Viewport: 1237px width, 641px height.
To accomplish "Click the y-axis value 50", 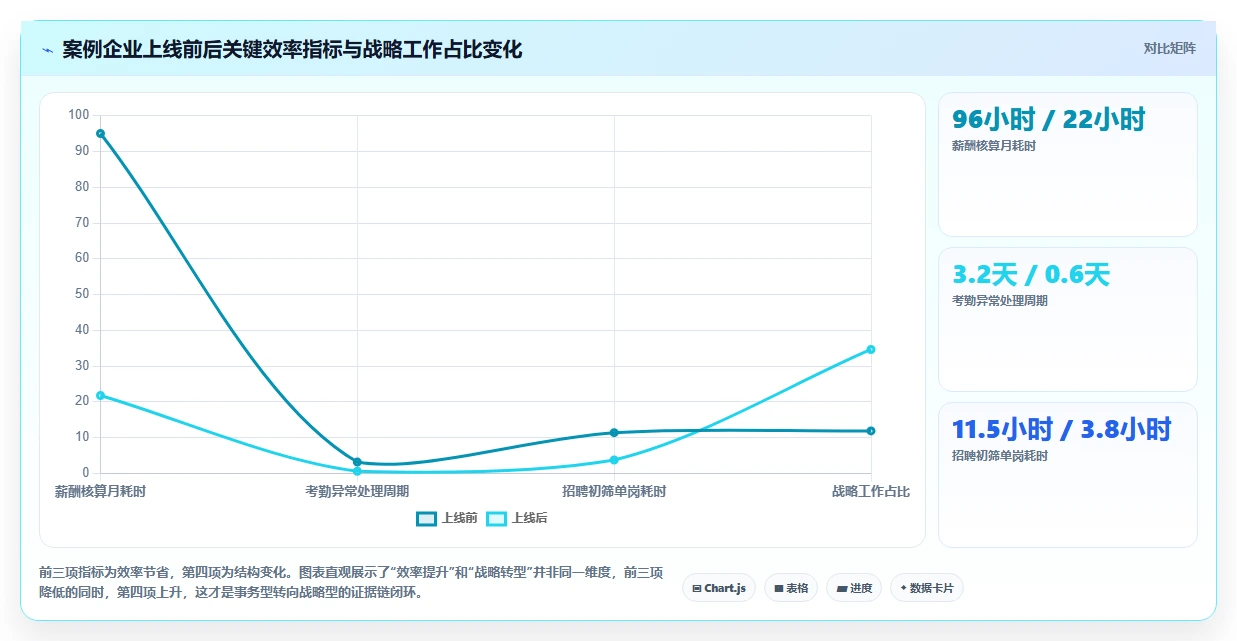I will pyautogui.click(x=82, y=294).
